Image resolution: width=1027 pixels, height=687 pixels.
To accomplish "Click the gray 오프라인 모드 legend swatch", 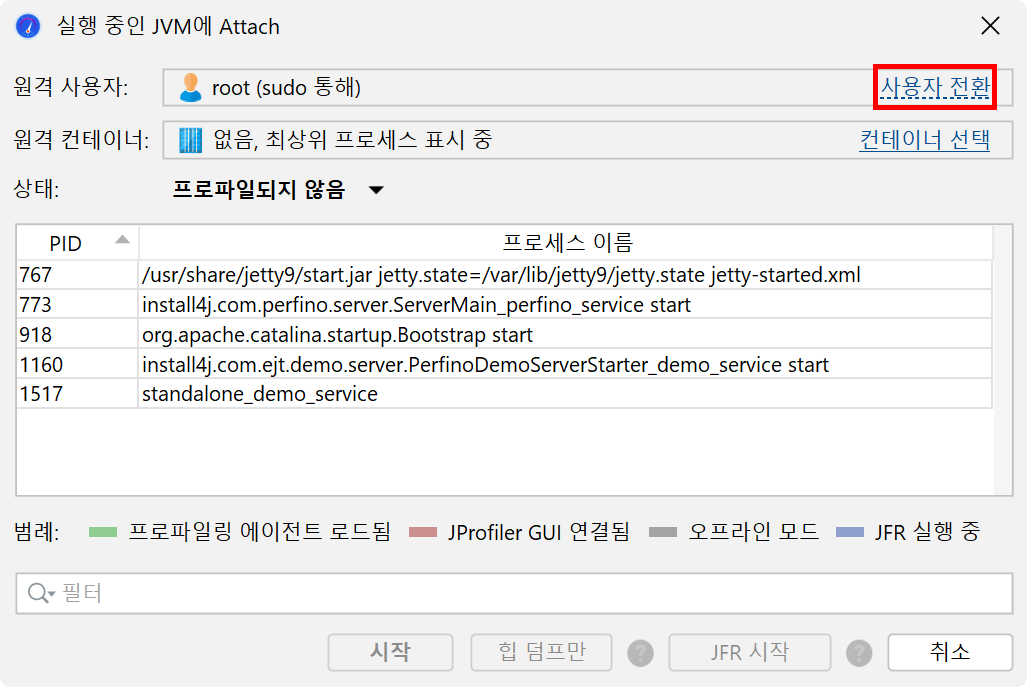I will pos(663,532).
